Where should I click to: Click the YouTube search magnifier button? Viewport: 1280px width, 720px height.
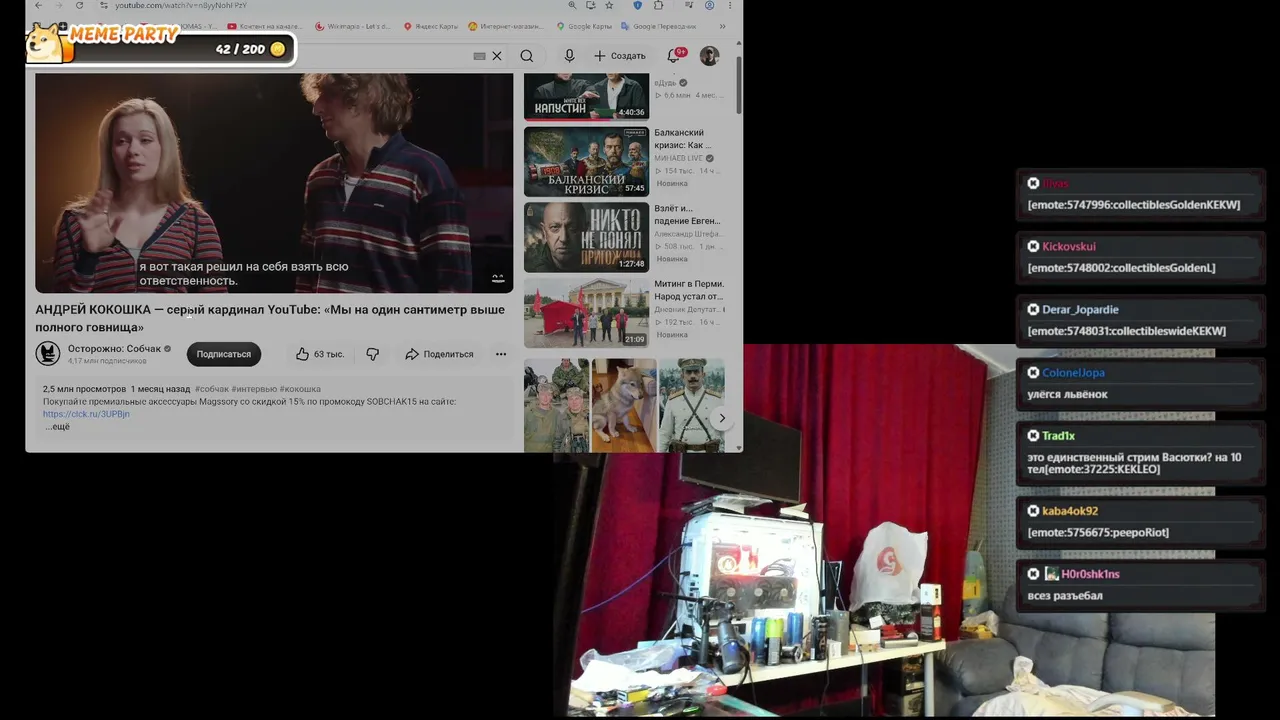click(527, 56)
